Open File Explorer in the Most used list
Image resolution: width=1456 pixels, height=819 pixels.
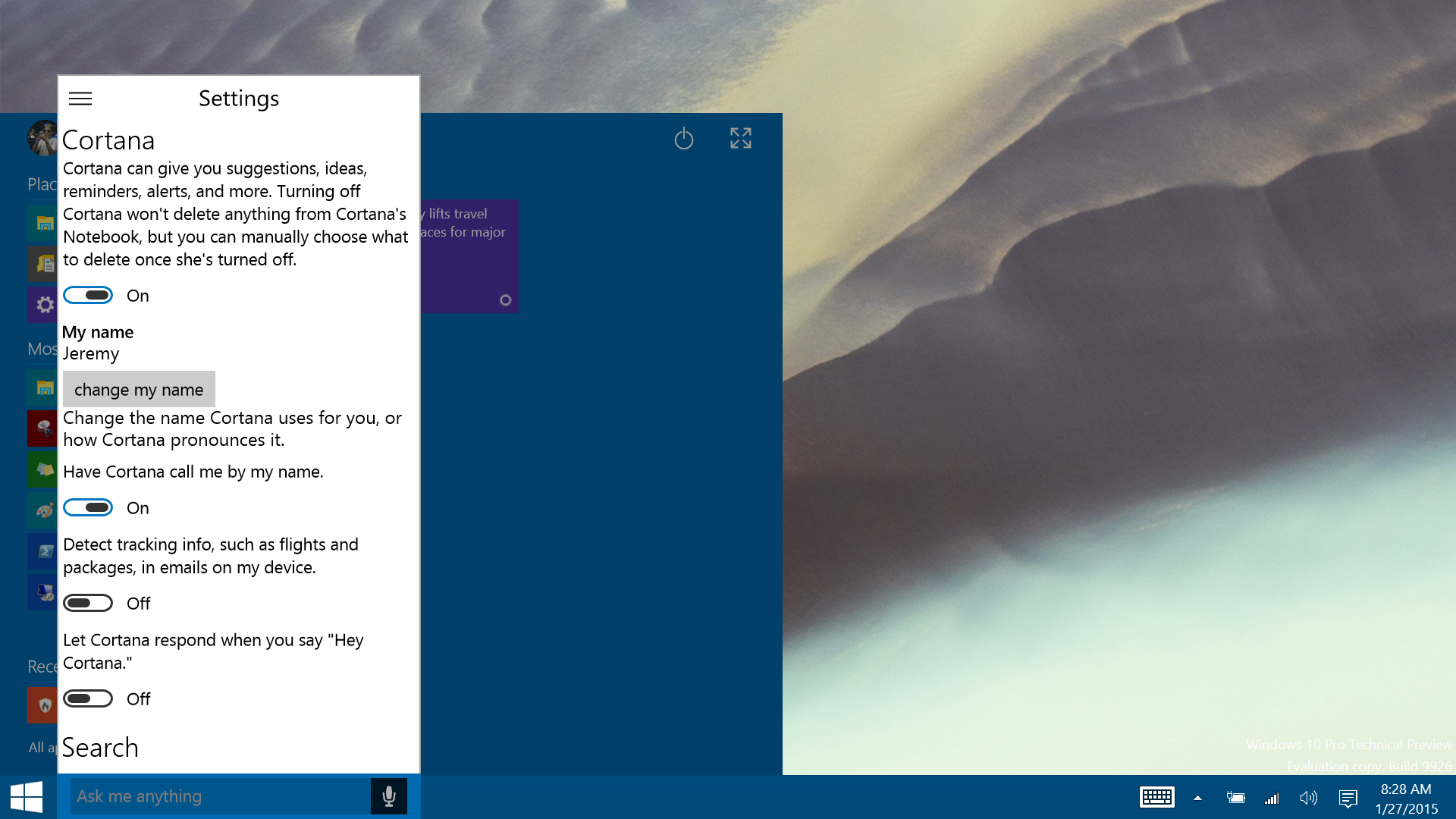(43, 388)
